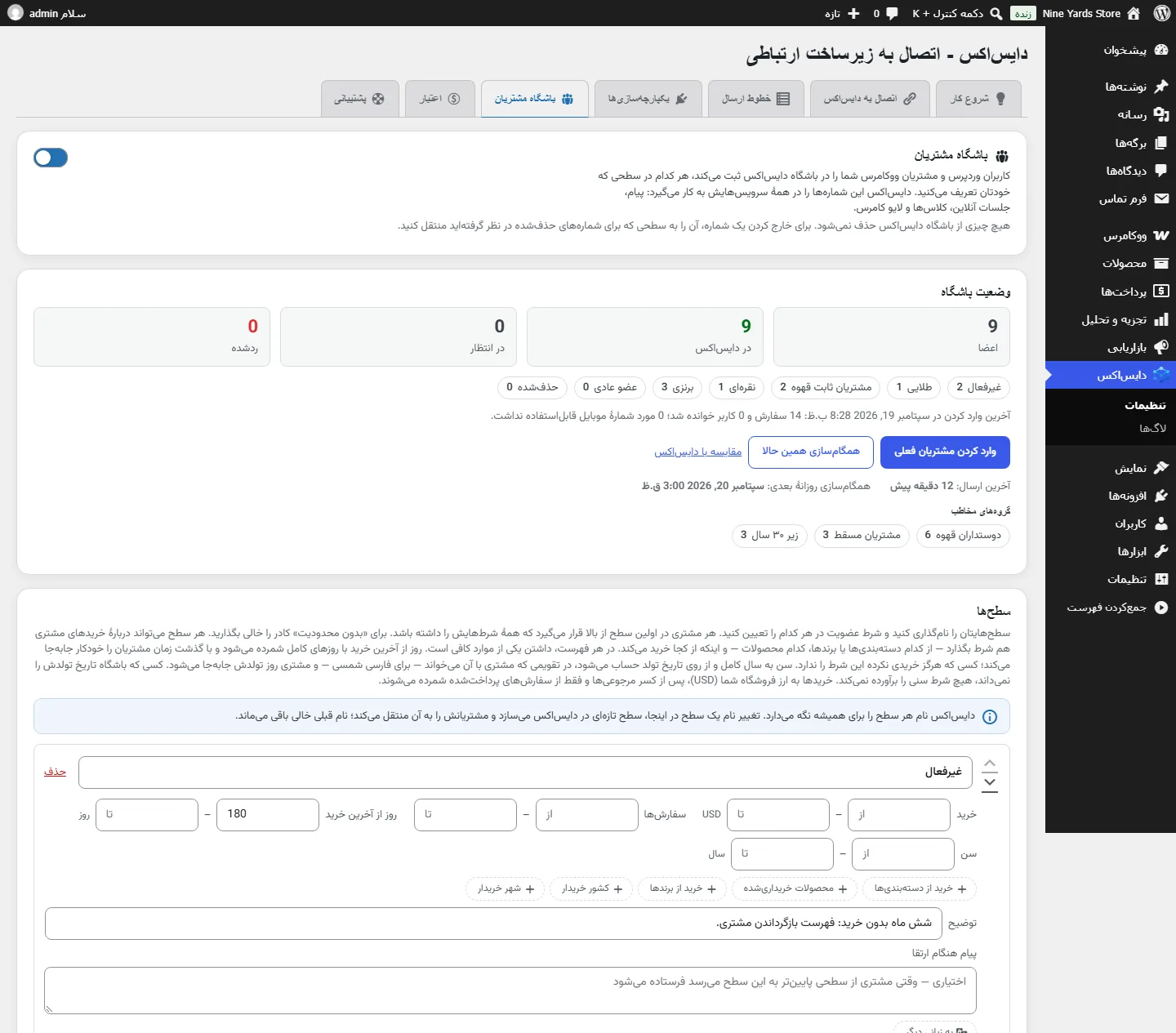Click the ردشده 0 status card
Screen dimensions: 1176x1033
(x=152, y=336)
